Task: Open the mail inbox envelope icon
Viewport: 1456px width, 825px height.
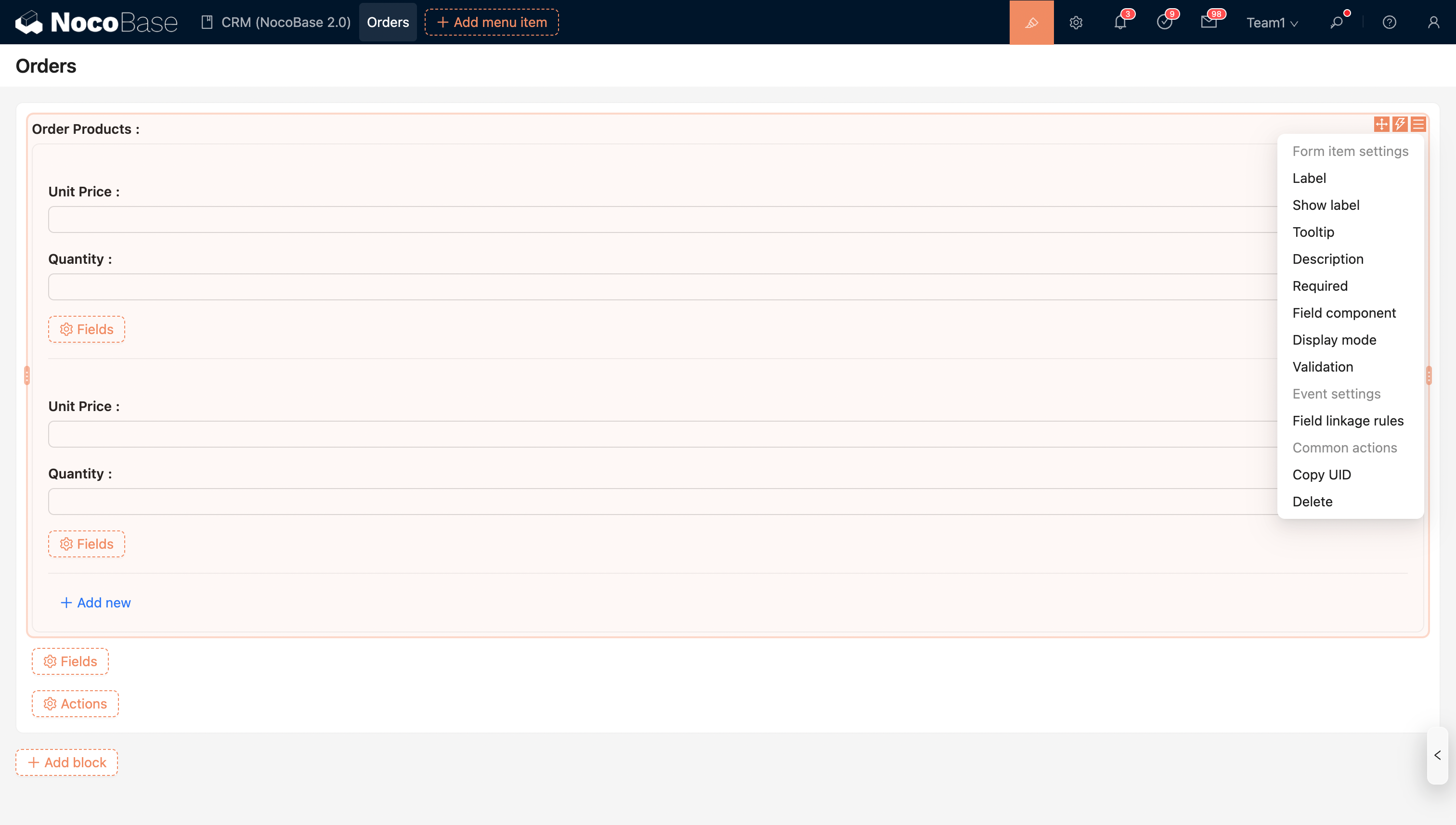Action: coord(1209,22)
